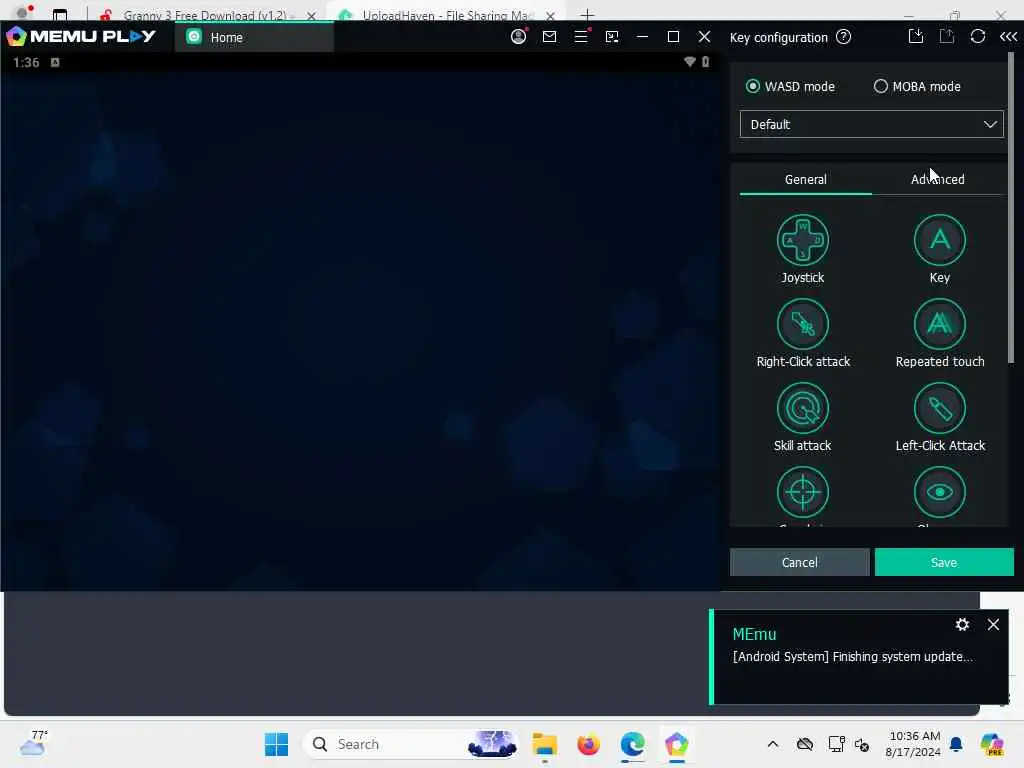Viewport: 1024px width, 768px height.
Task: Show hidden system tray icons
Action: 773,744
